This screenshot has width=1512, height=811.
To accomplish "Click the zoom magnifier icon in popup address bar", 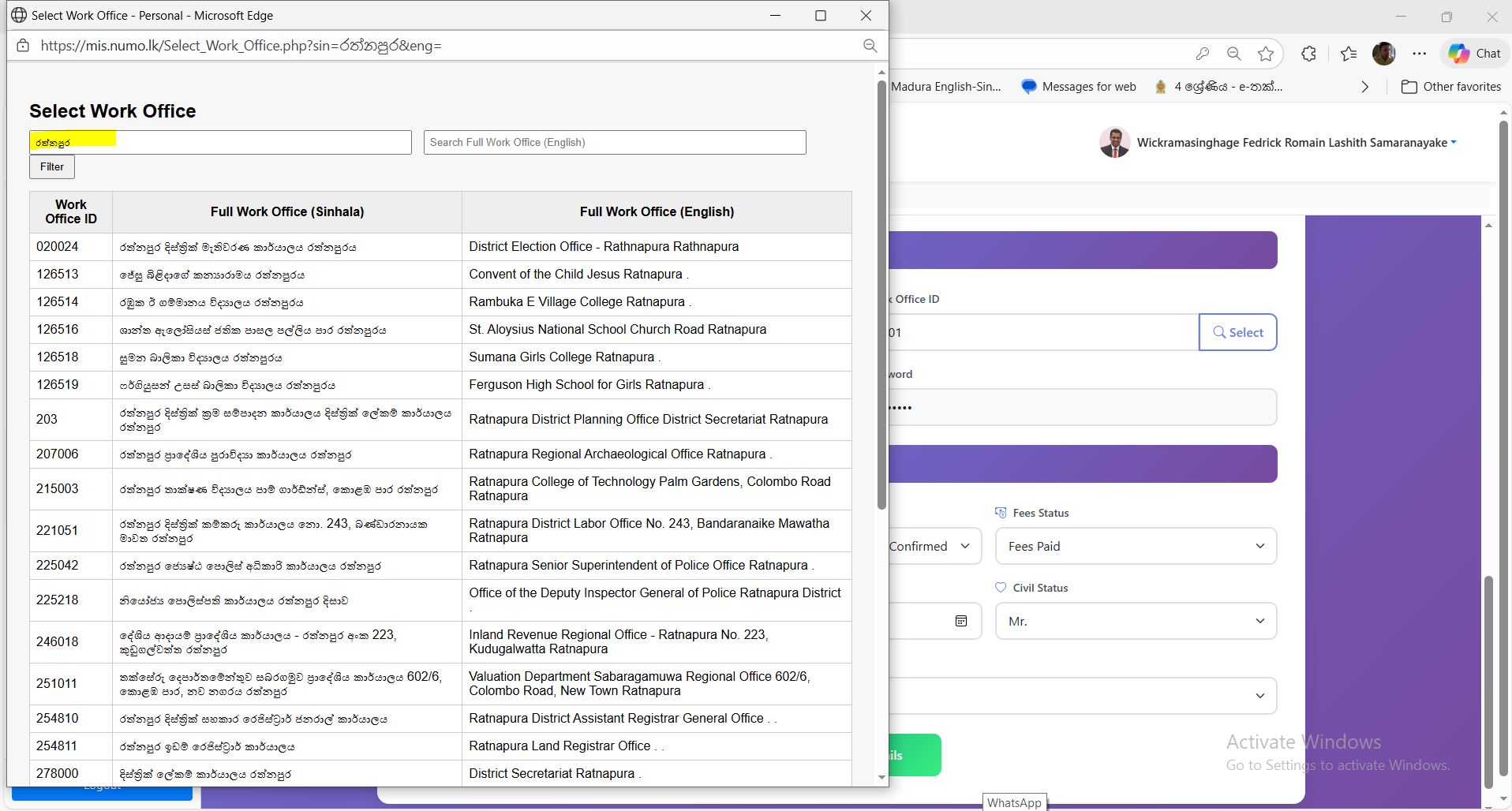I will [x=870, y=46].
